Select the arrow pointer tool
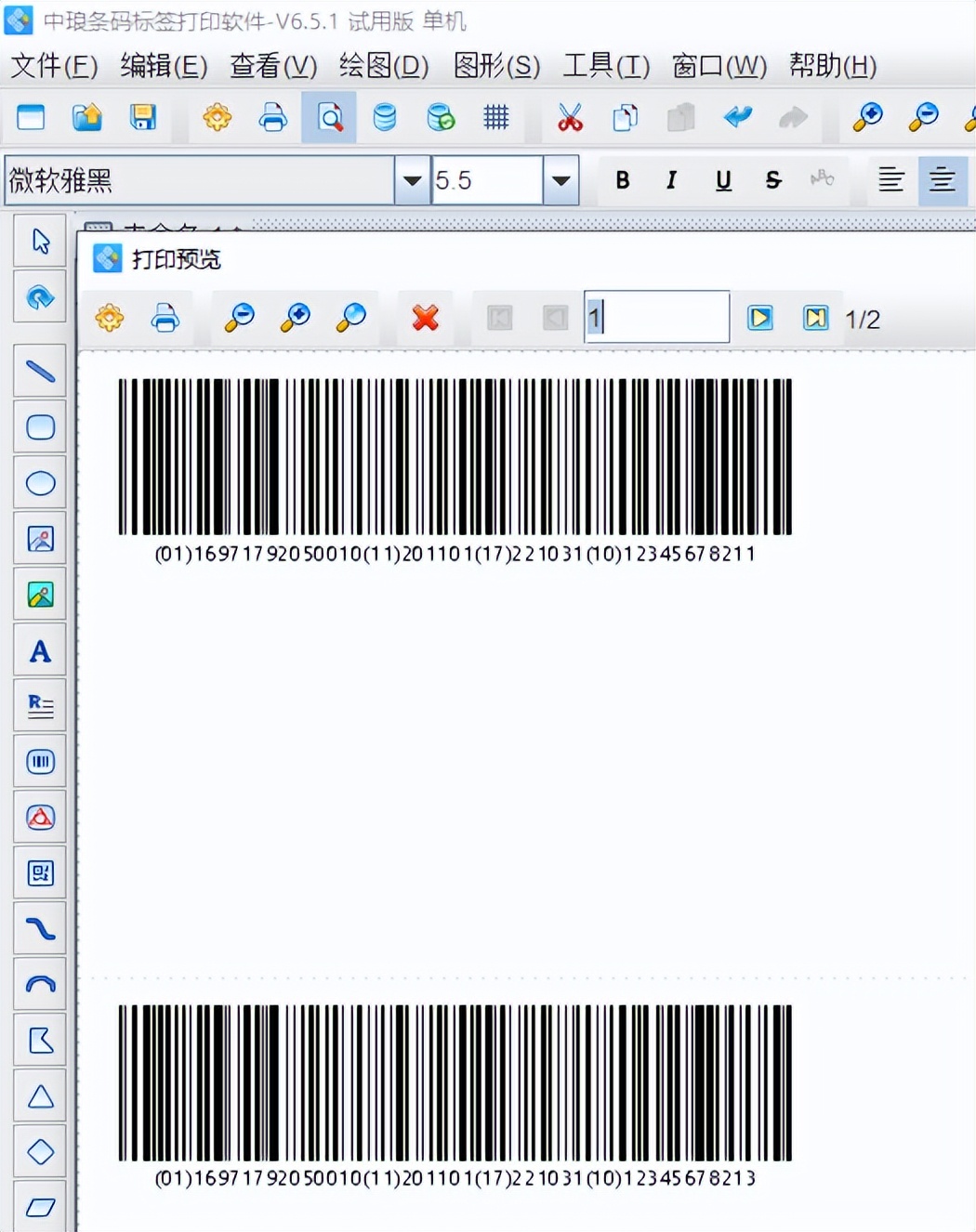The image size is (976, 1232). click(x=40, y=241)
